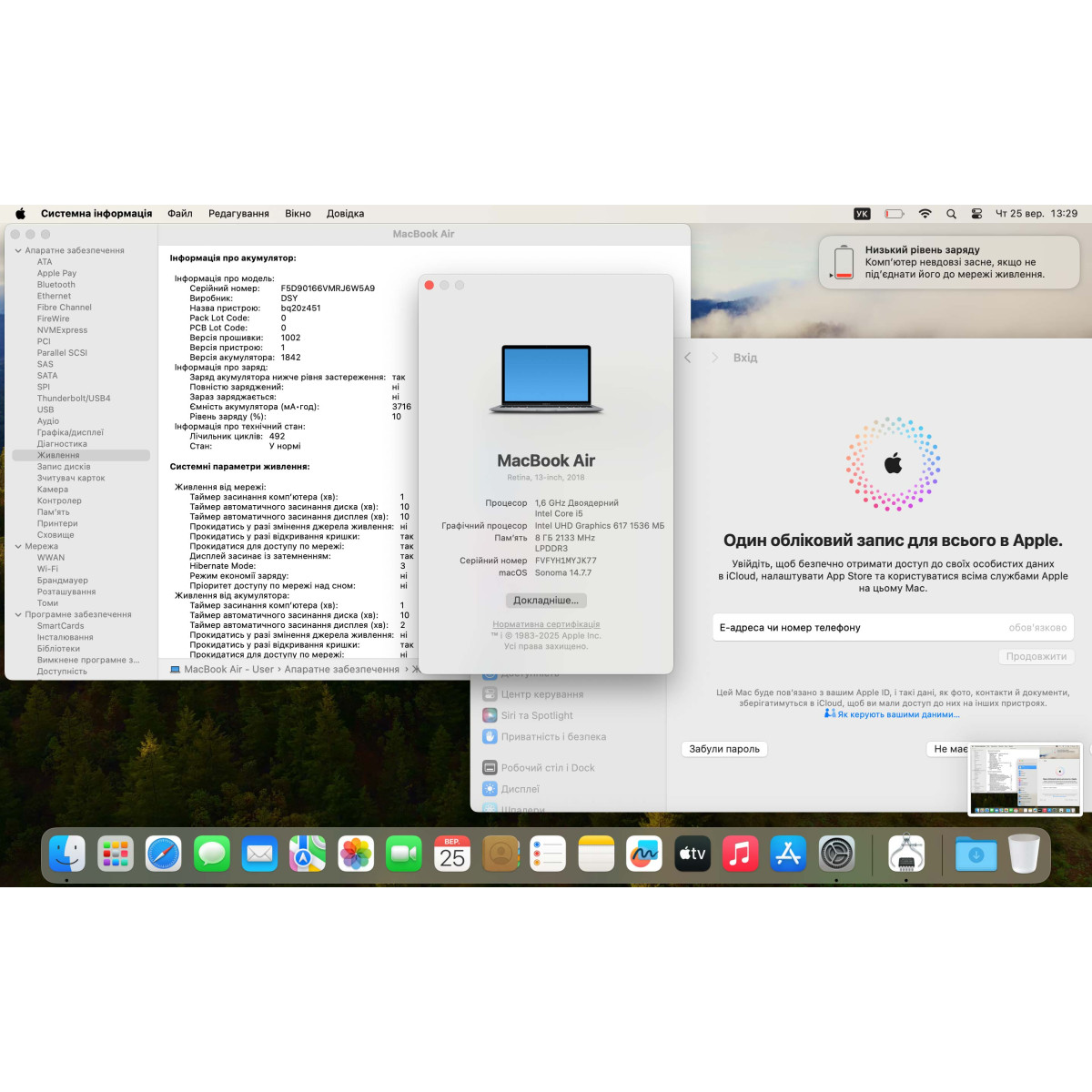
Task: Select Bluetooth in hardware list
Action: 56,285
